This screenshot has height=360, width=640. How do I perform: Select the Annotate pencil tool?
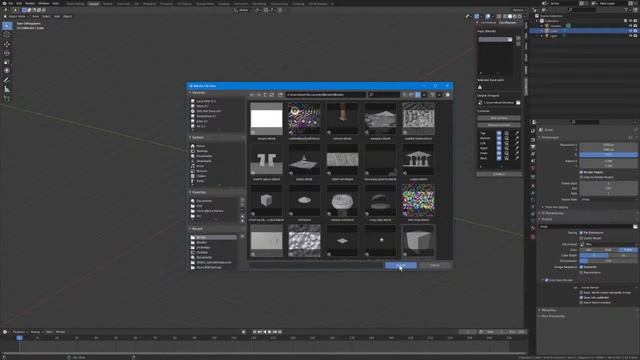click(x=7, y=80)
